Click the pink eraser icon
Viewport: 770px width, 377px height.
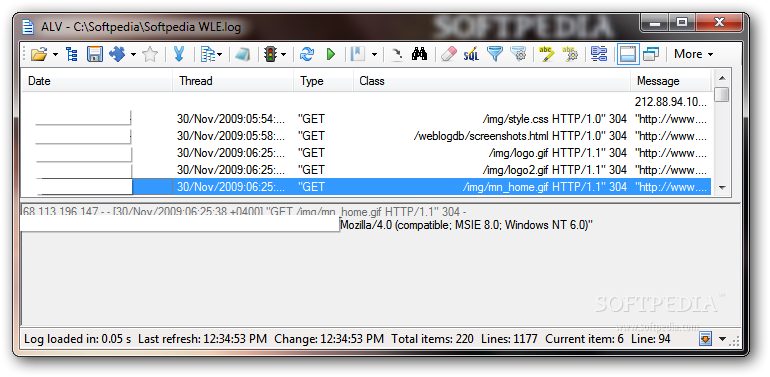click(x=449, y=54)
